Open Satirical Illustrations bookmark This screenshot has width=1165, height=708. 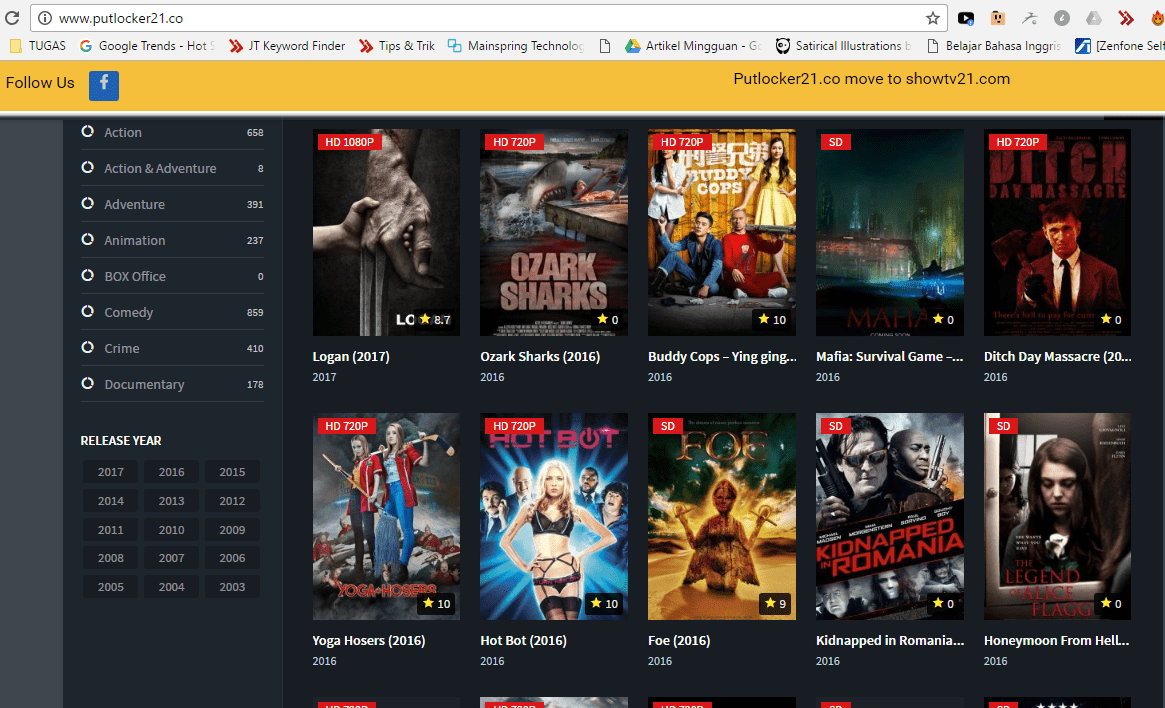[843, 46]
